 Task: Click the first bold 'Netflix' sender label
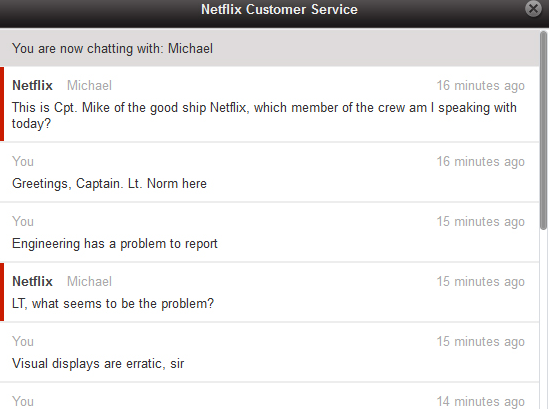[32, 85]
